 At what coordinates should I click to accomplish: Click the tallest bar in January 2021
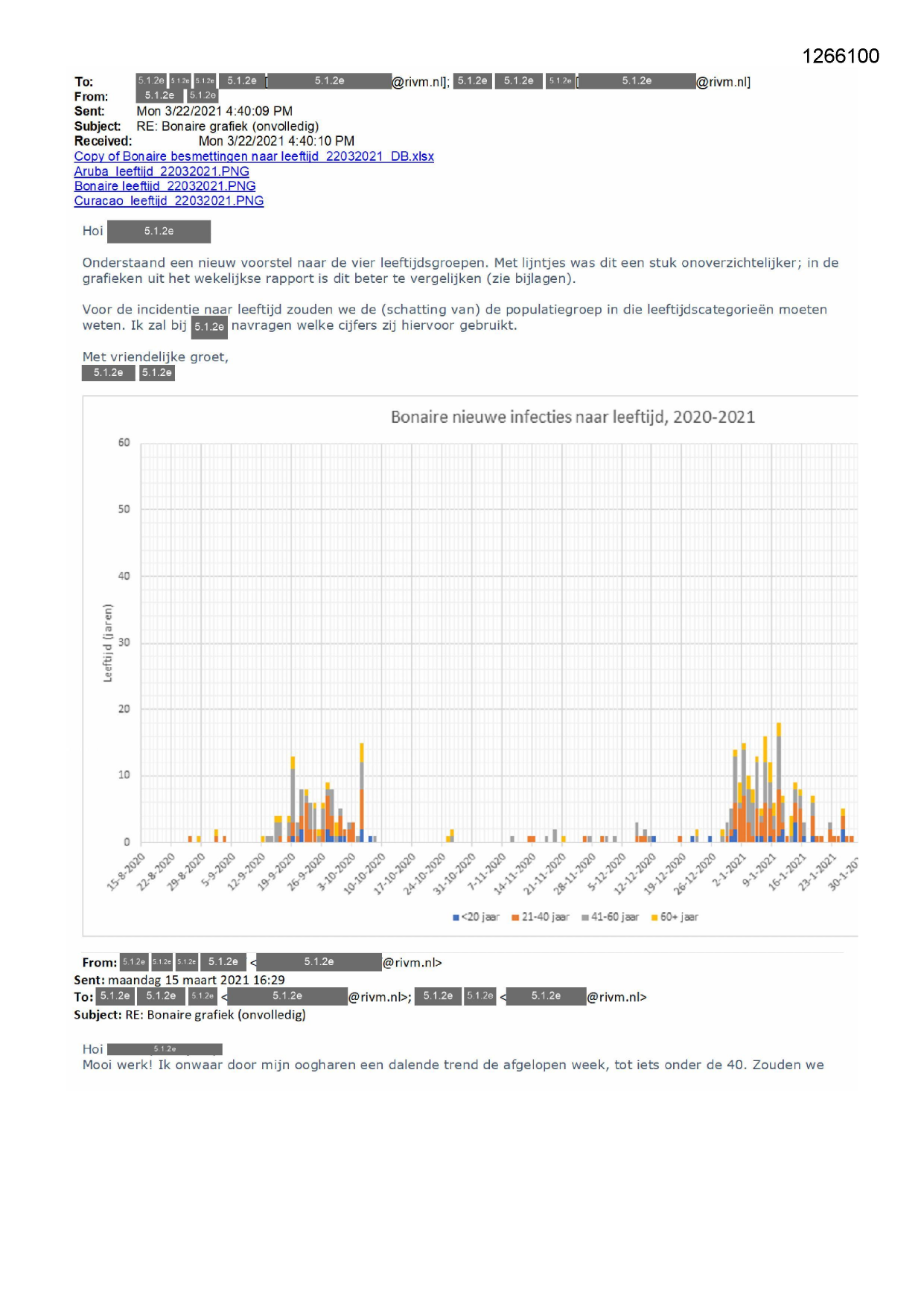point(779,782)
